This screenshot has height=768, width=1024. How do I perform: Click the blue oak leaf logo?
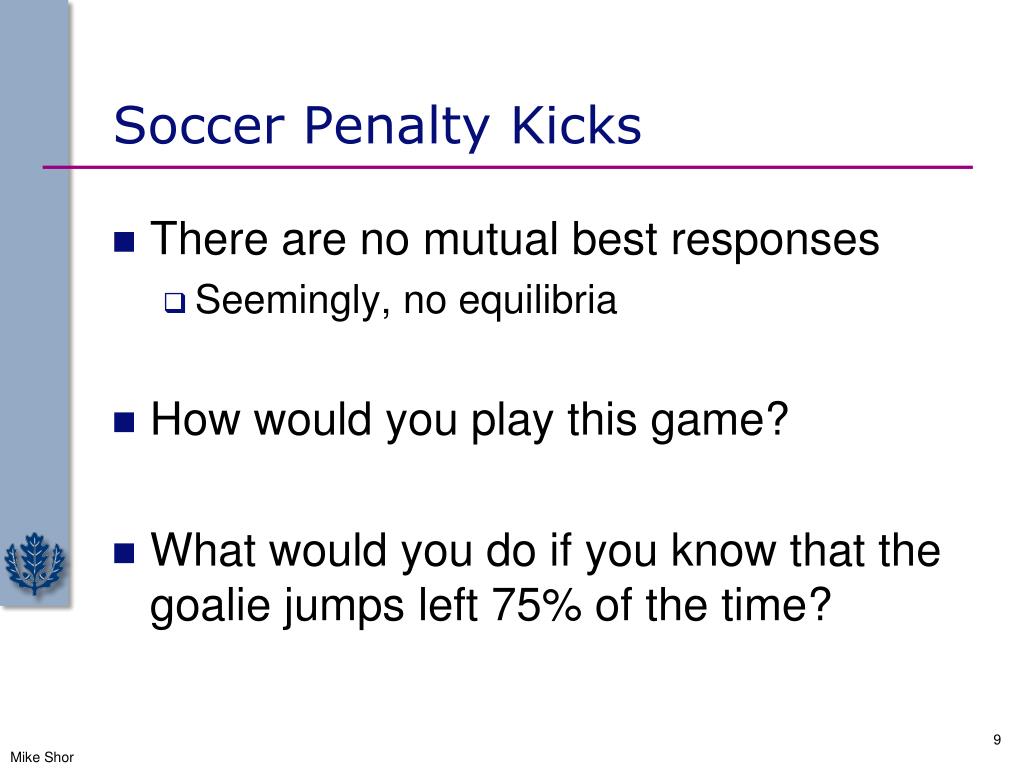[34, 563]
